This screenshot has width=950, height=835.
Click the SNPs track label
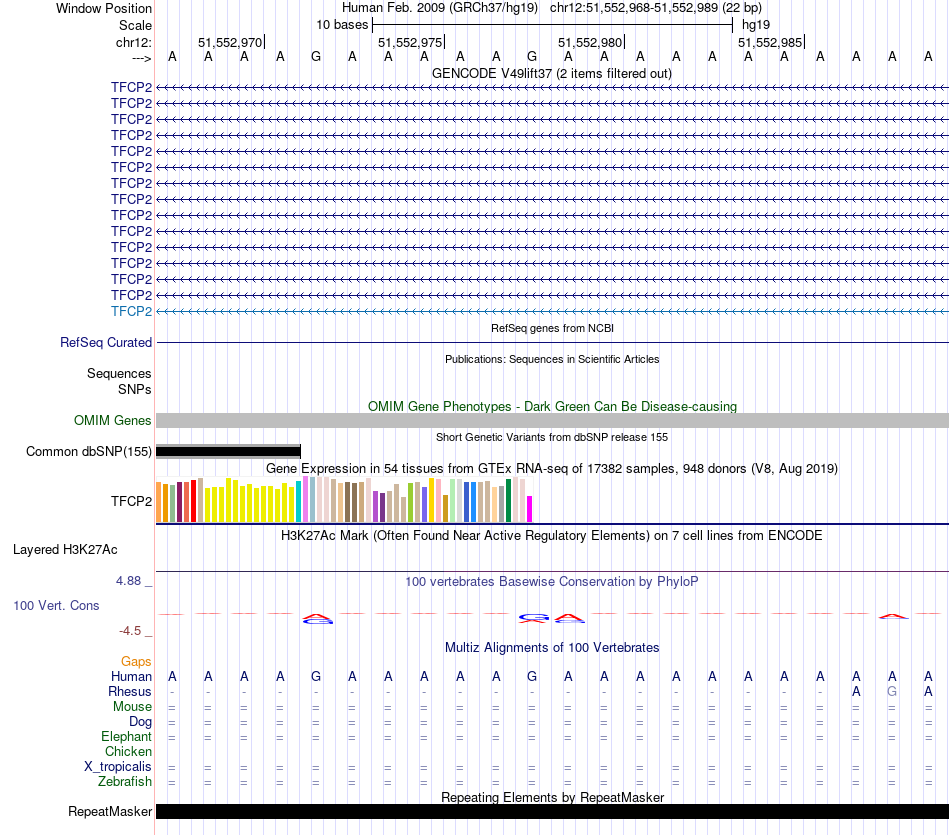point(135,390)
